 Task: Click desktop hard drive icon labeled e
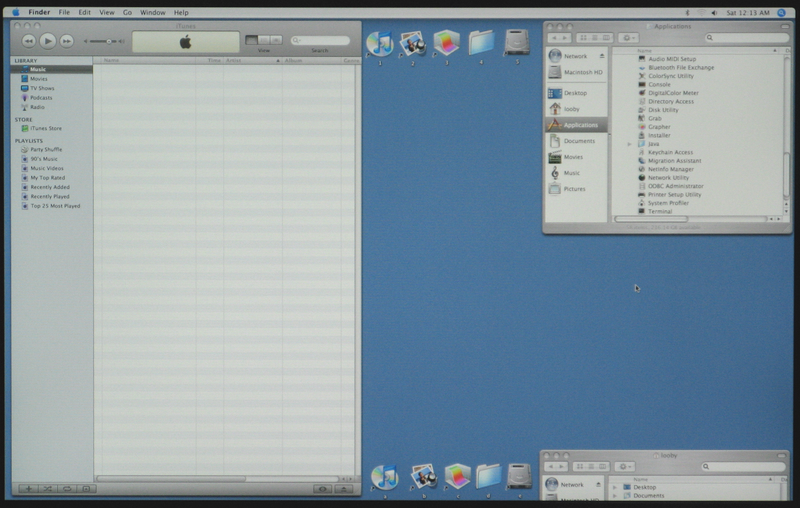click(520, 476)
